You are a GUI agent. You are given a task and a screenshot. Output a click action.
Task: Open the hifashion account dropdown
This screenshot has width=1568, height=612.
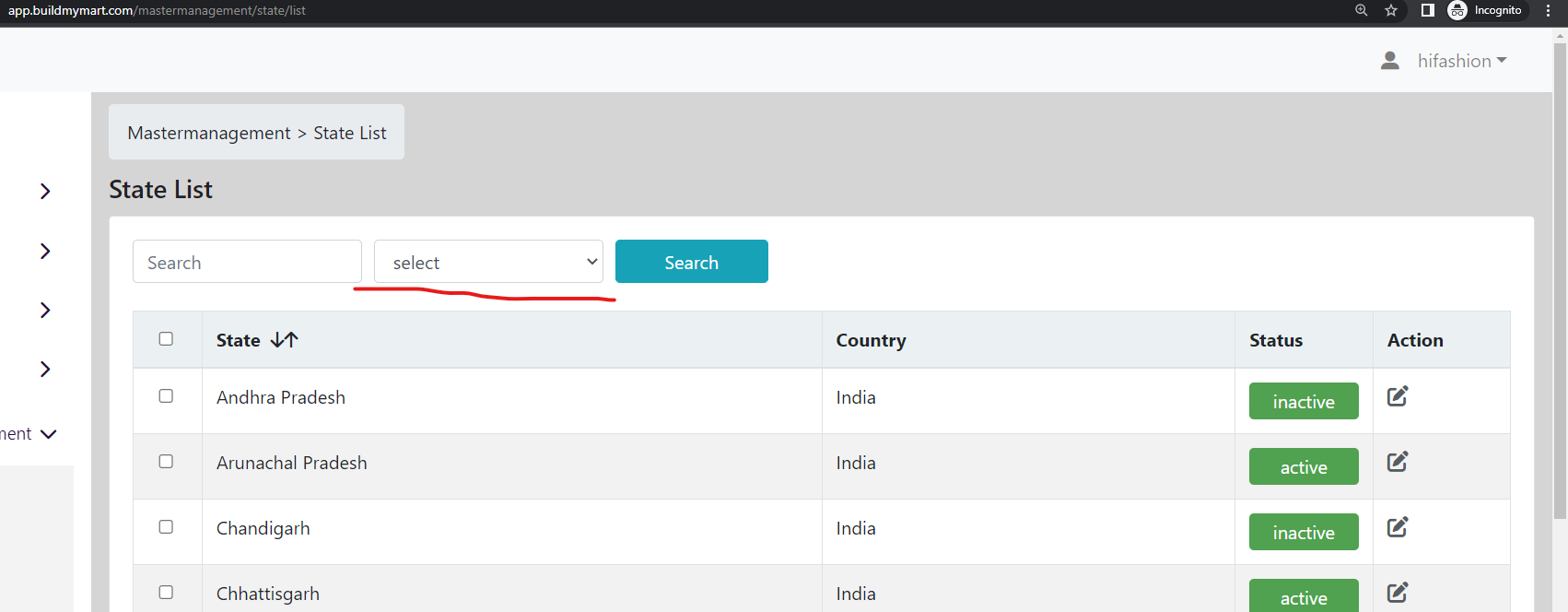(1462, 61)
